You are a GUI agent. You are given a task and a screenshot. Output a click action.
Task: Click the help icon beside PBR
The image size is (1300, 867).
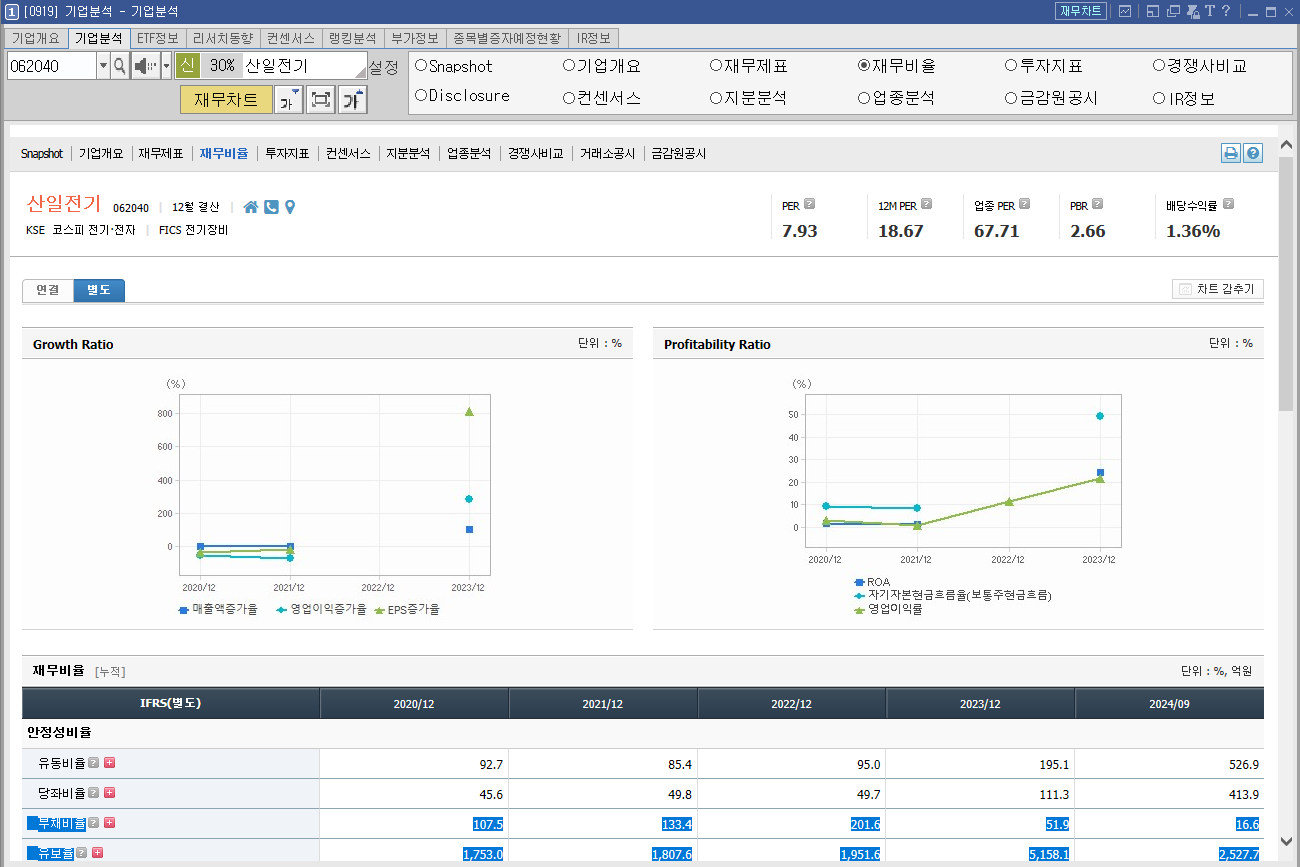[1098, 204]
